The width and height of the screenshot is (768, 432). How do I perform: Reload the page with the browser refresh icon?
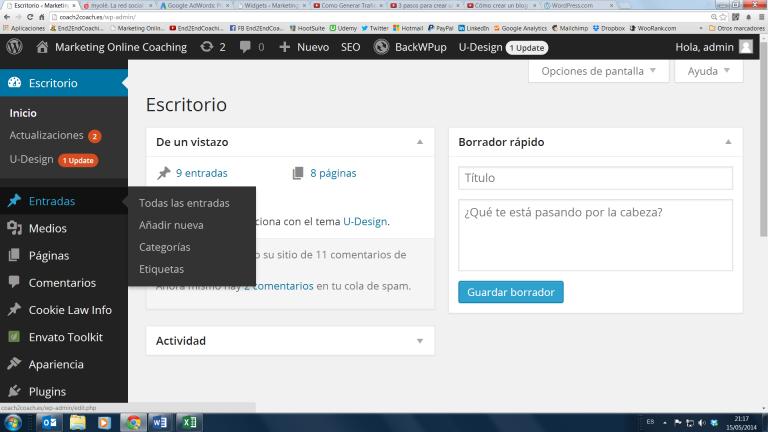[30, 17]
